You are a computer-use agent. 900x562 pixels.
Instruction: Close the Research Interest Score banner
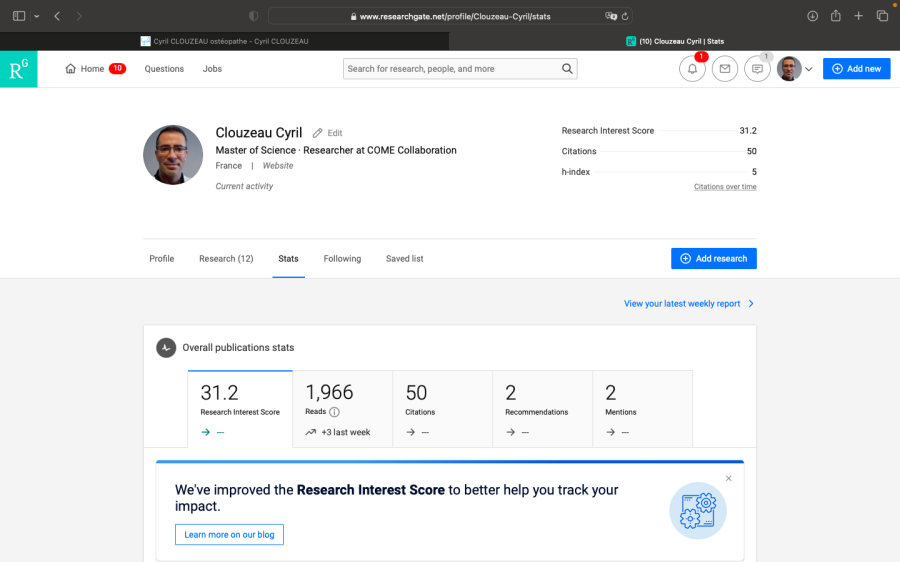pyautogui.click(x=729, y=479)
